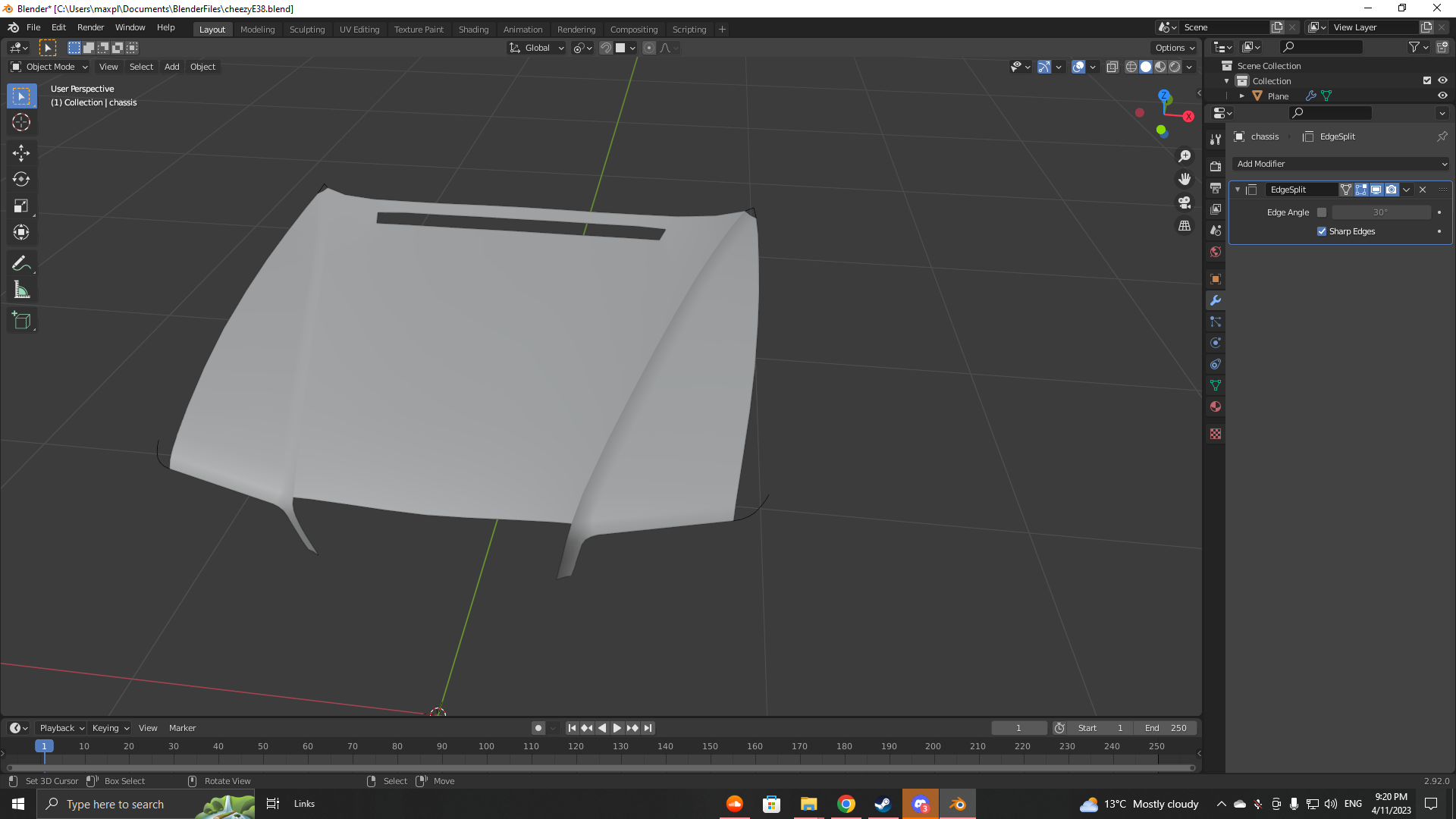Switch to the Sculpting workspace tab
Viewport: 1456px width, 819px height.
306,29
